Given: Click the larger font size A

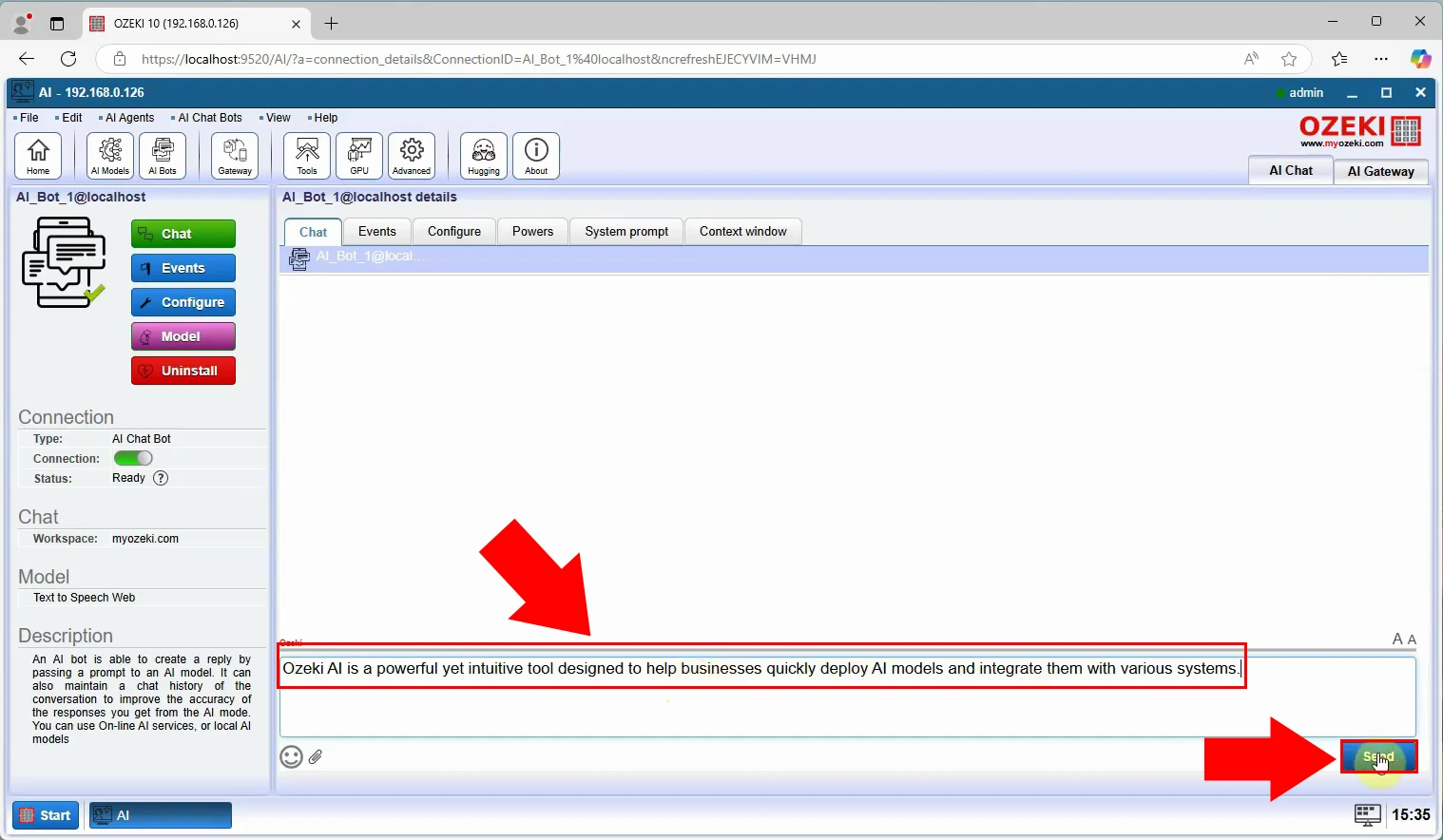Looking at the screenshot, I should (1398, 639).
